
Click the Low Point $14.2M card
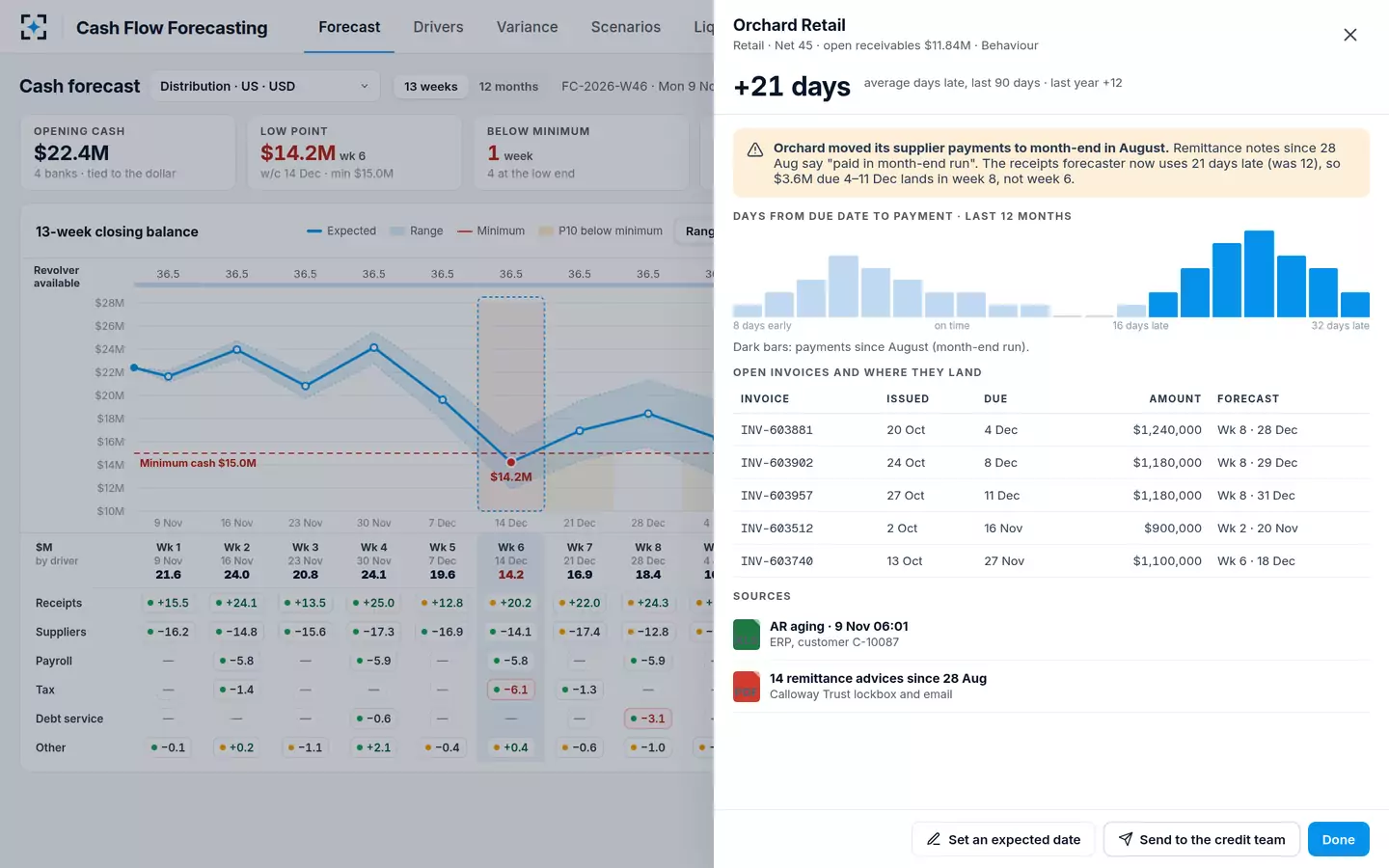355,152
